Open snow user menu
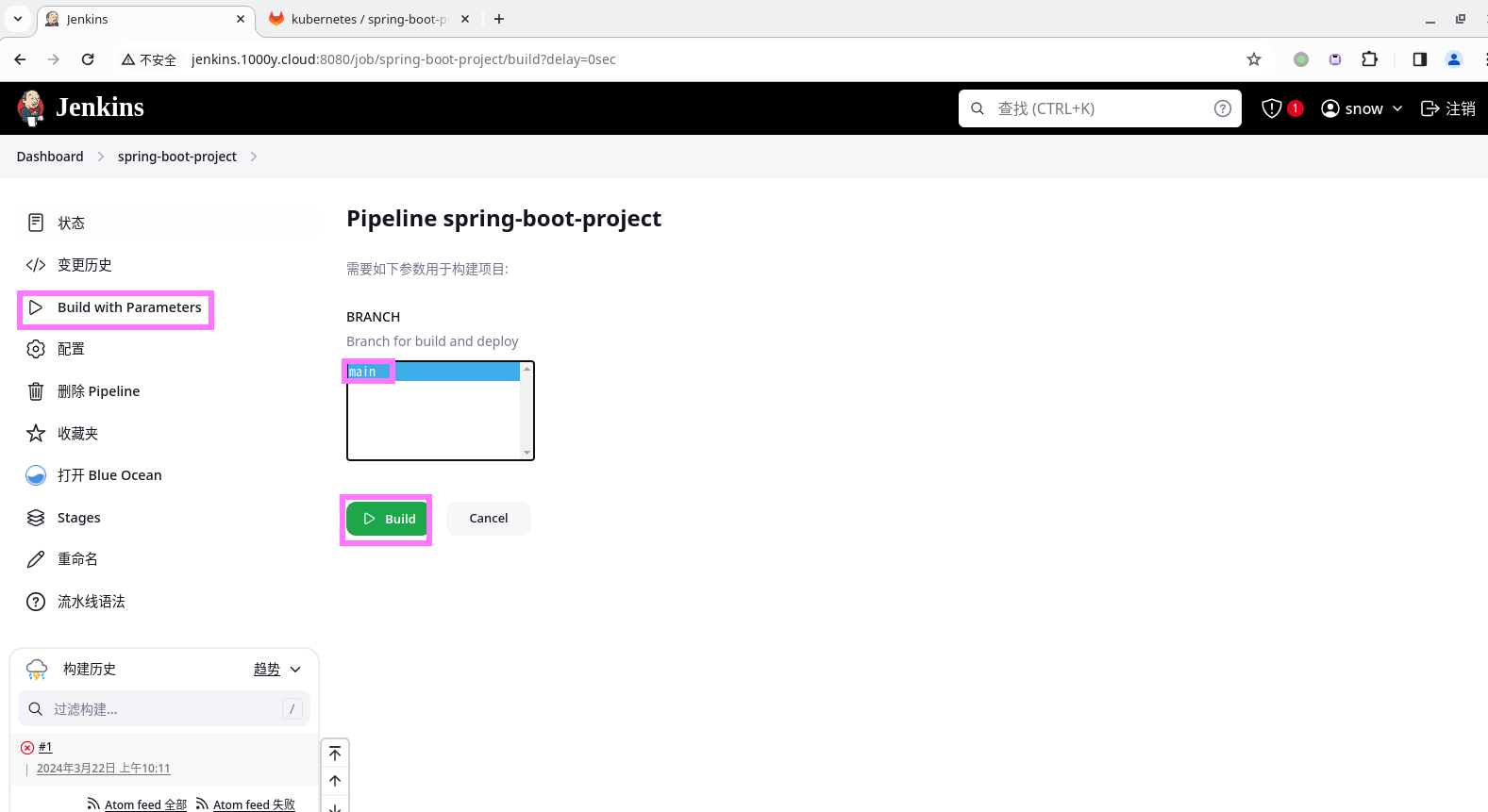The image size is (1488, 812). 1362,108
